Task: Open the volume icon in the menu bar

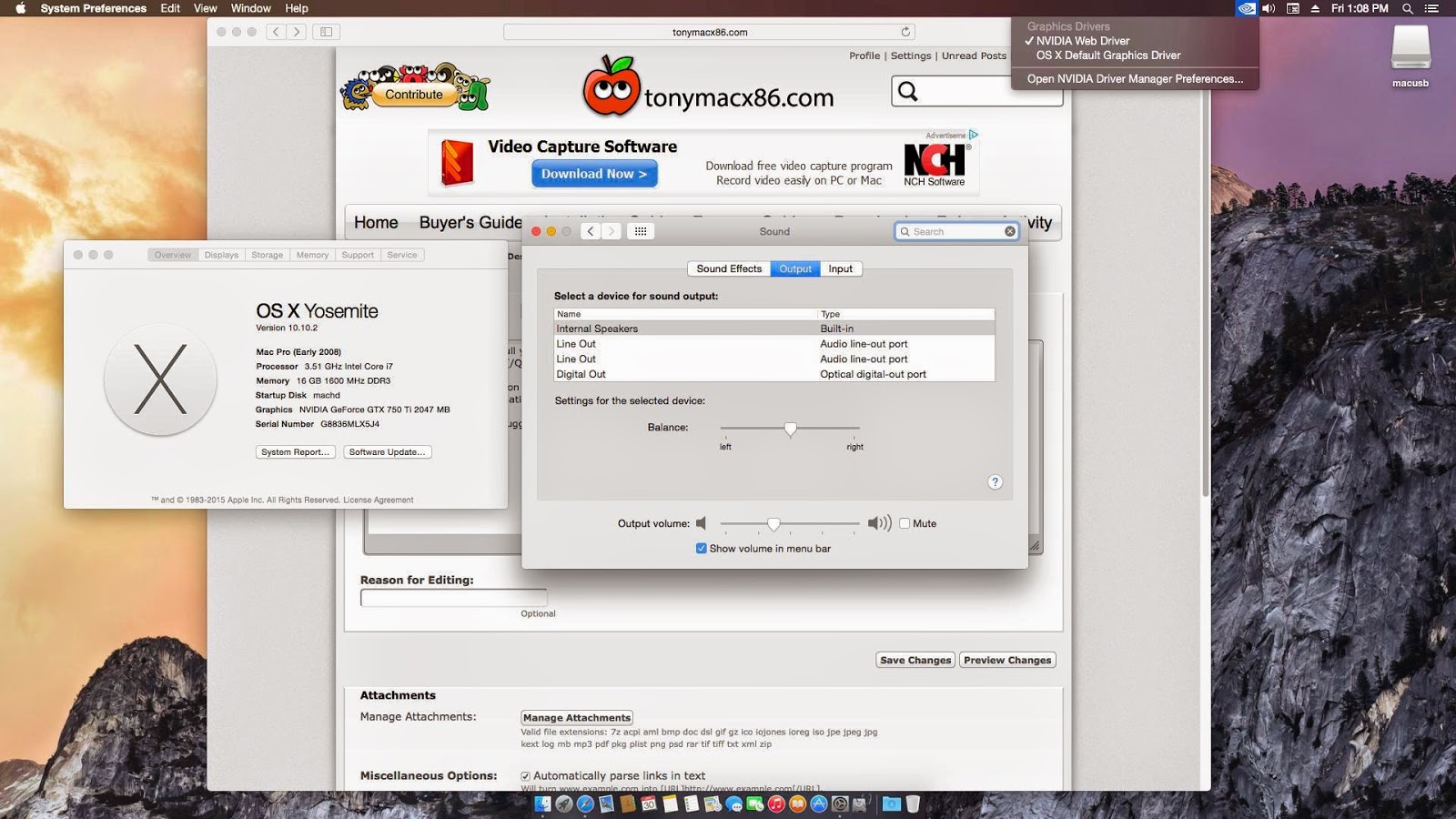Action: click(1269, 8)
